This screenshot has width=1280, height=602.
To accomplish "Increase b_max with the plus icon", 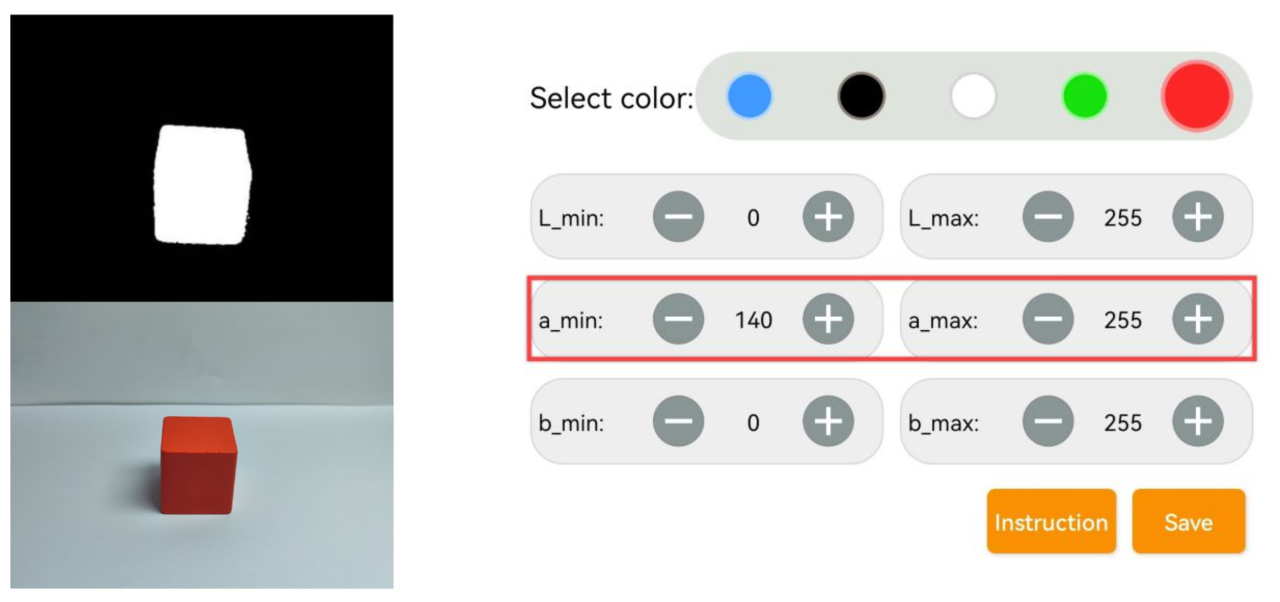I will [1198, 422].
